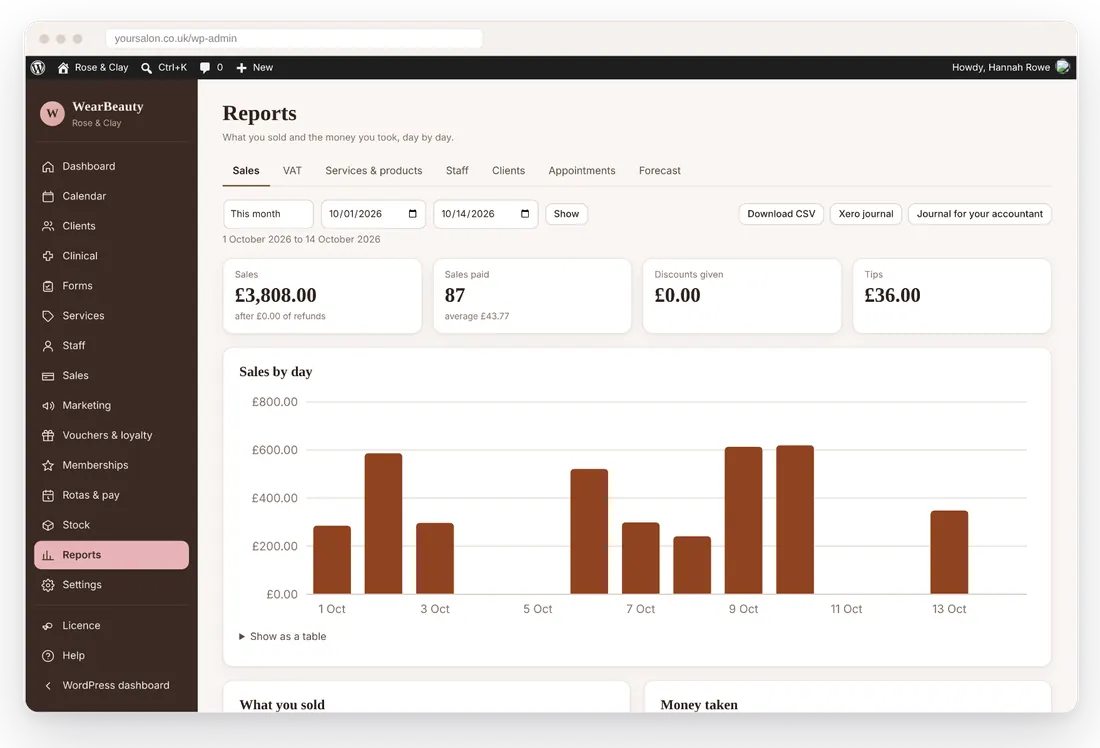Image resolution: width=1100 pixels, height=748 pixels.
Task: Click the 13 Oct sales bar
Action: tap(949, 552)
